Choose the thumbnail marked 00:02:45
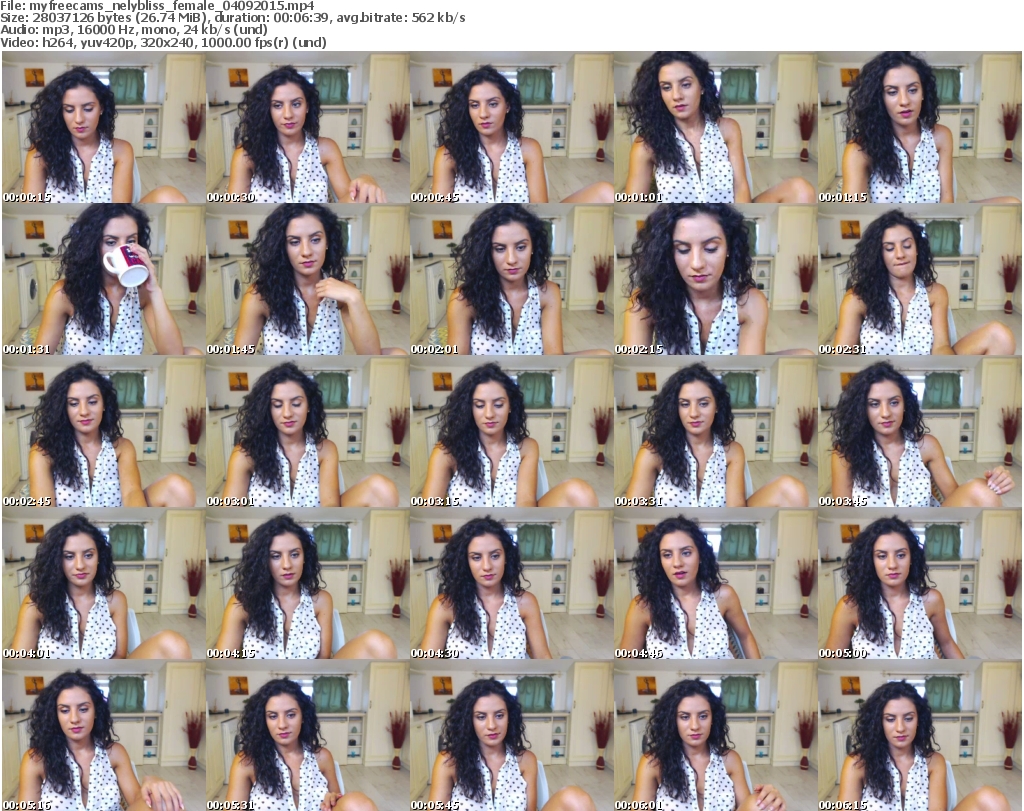 (103, 432)
